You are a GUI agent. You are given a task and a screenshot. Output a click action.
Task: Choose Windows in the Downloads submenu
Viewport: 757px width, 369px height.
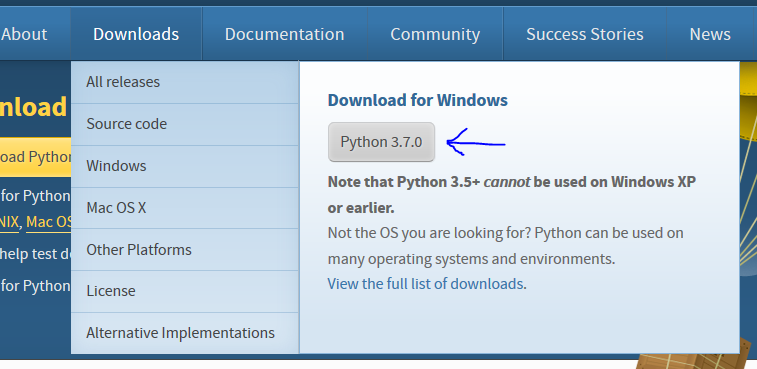(x=185, y=166)
